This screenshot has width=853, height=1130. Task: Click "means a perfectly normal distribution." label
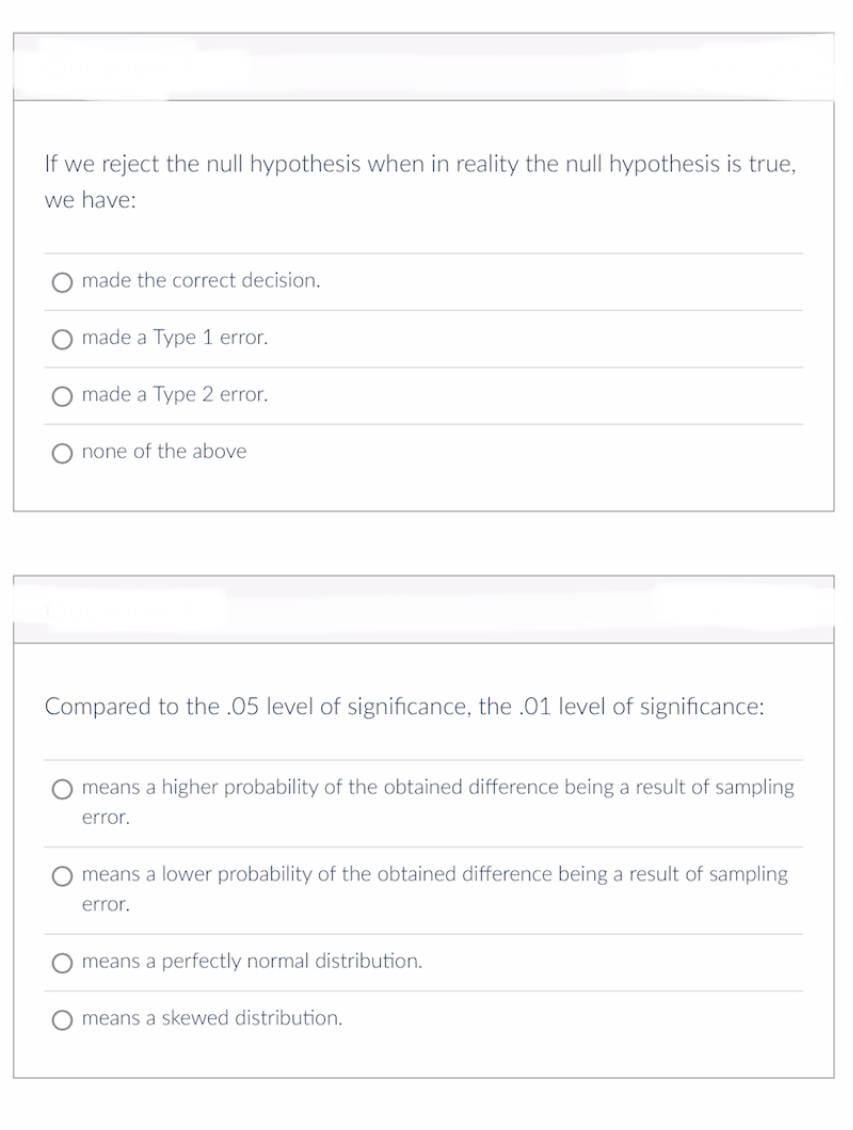[x=251, y=962]
